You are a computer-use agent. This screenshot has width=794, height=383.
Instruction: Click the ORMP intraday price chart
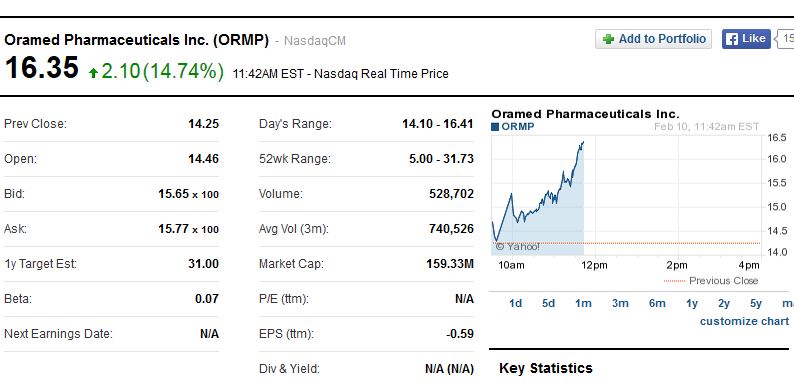point(626,196)
